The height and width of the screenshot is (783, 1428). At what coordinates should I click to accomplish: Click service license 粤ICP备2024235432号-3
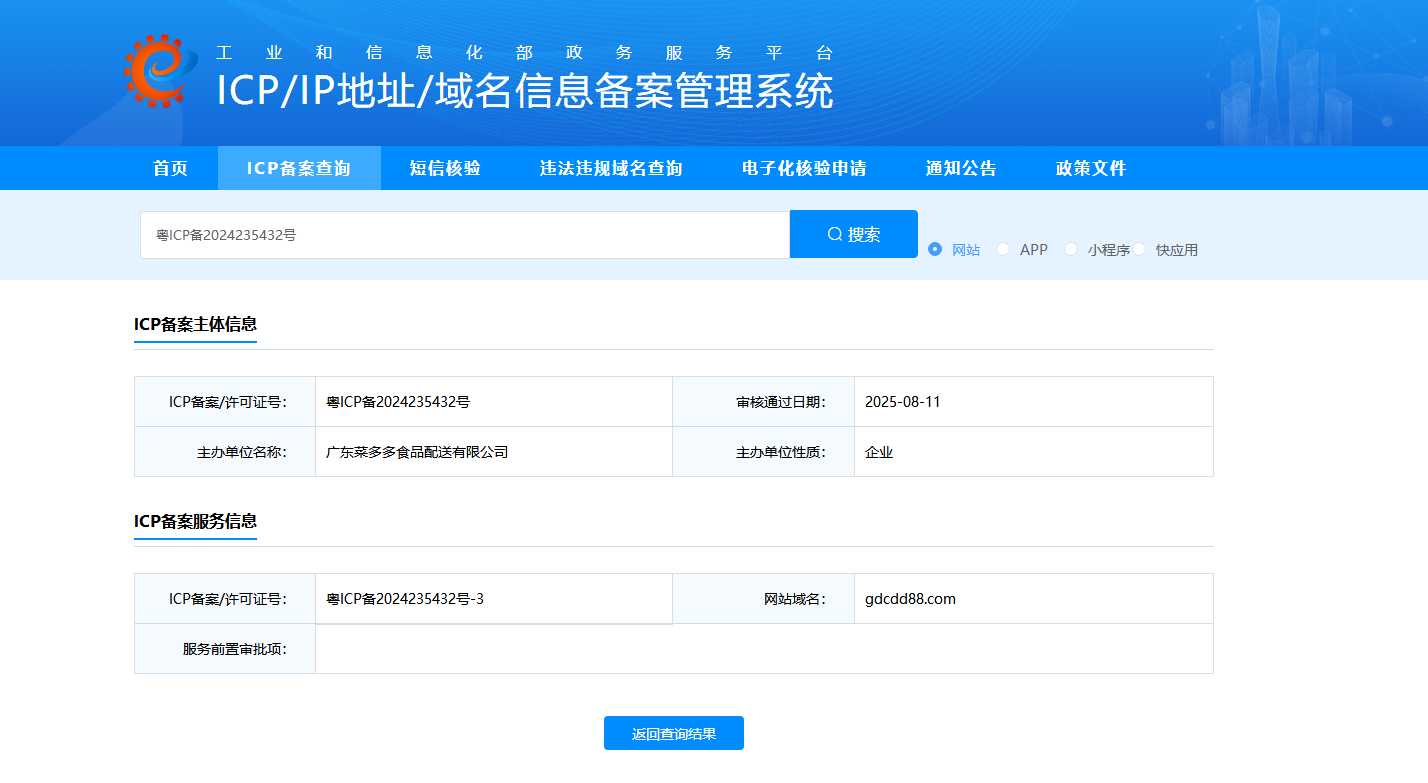tap(405, 599)
